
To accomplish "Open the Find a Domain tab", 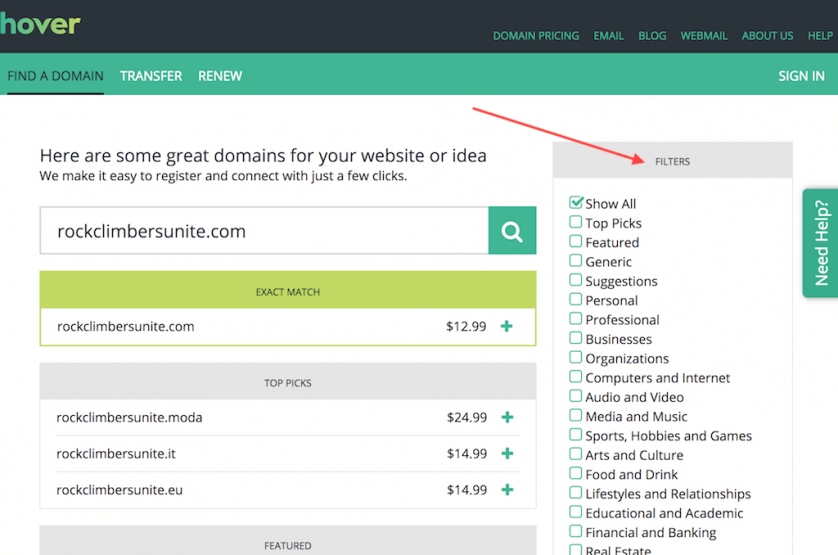I will (x=56, y=76).
